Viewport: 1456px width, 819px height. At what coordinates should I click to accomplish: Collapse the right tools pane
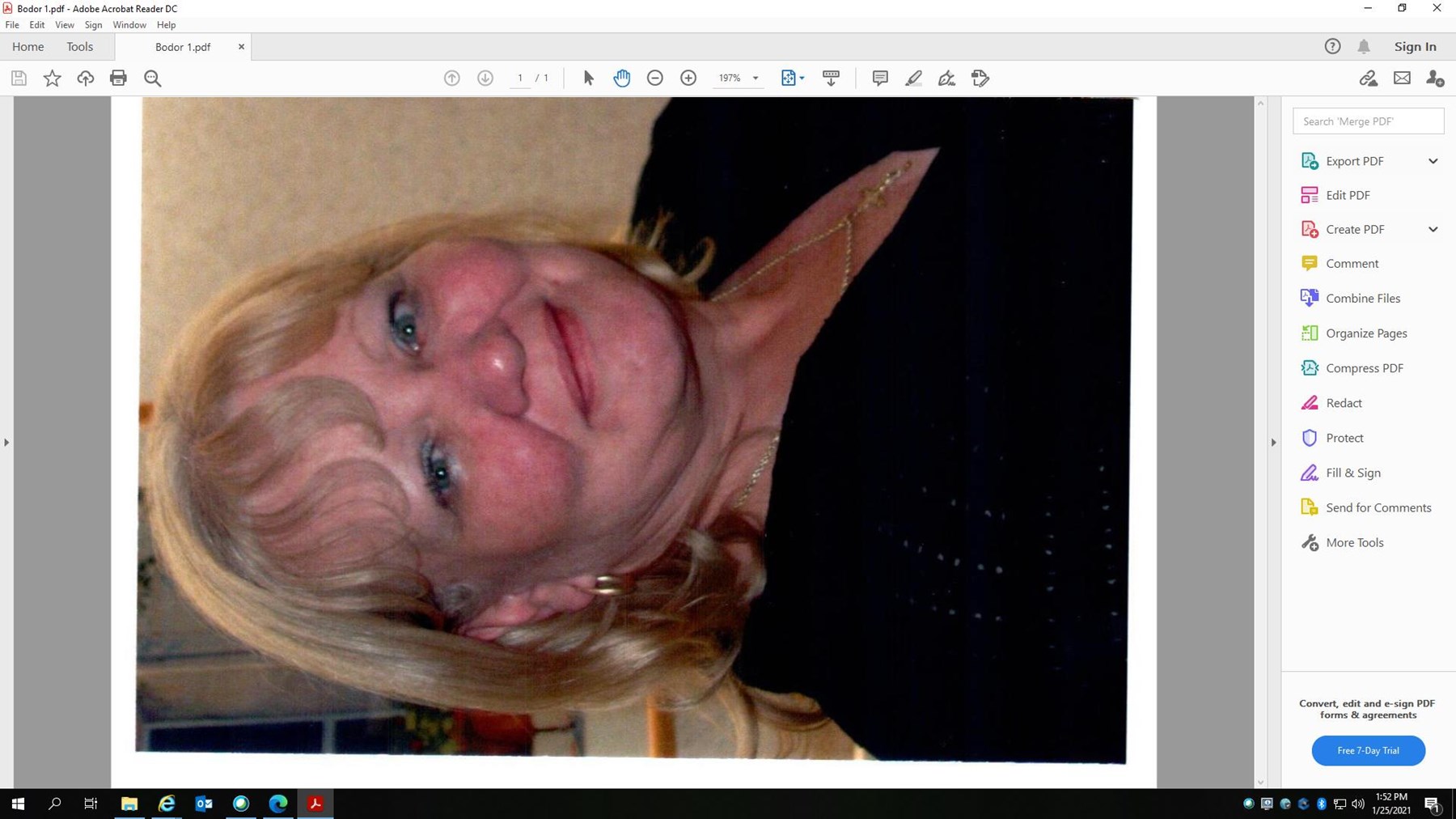point(1273,443)
